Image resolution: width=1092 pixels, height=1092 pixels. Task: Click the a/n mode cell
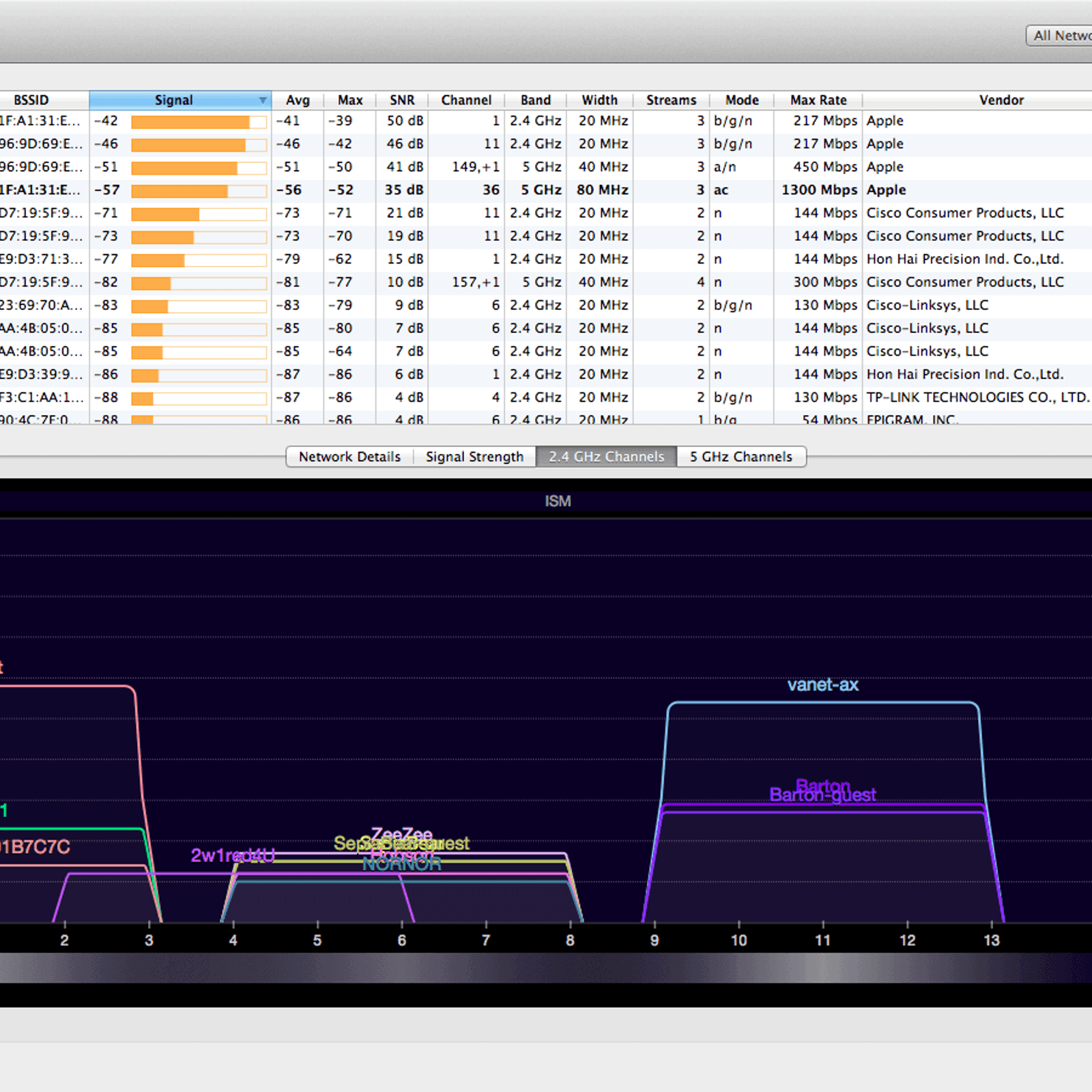click(x=725, y=167)
